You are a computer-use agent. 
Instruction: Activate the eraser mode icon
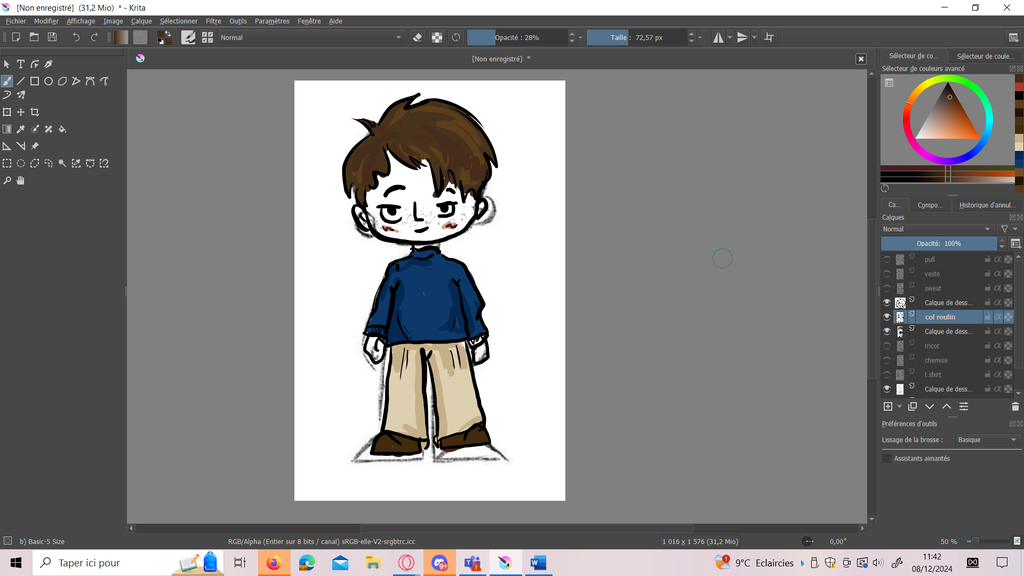coord(418,37)
